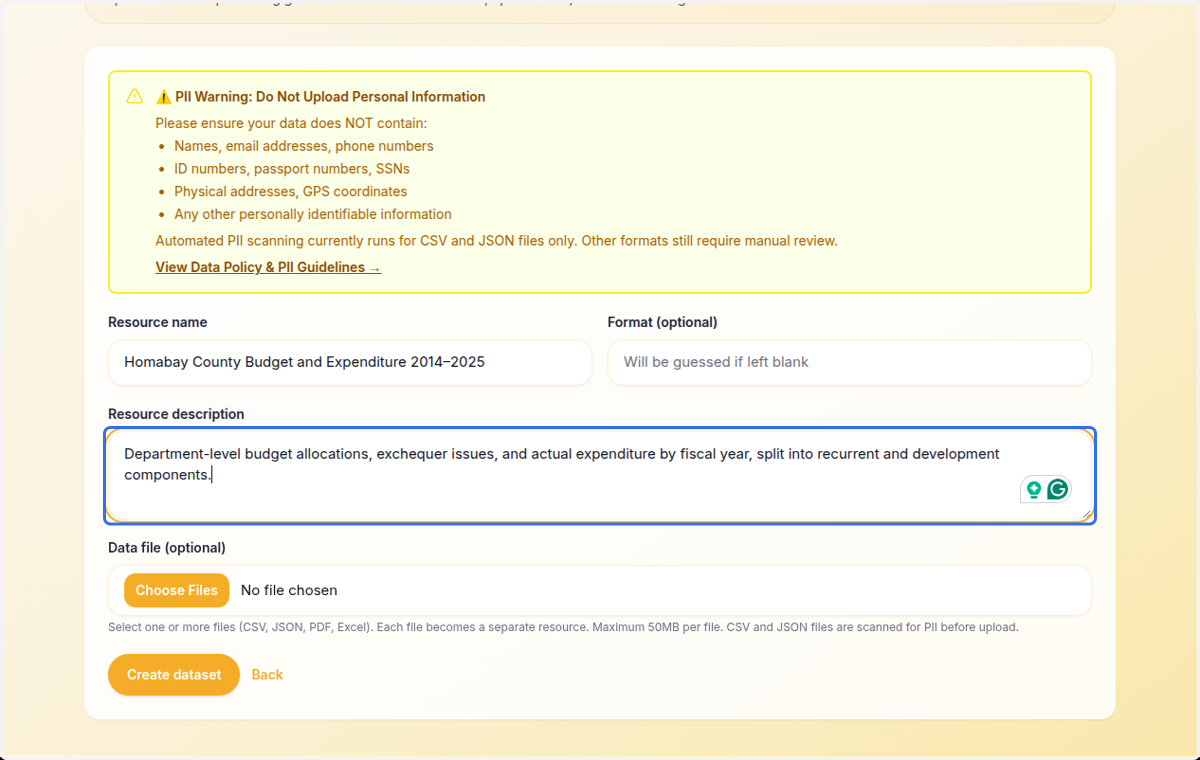The width and height of the screenshot is (1200, 760).
Task: Click the Create dataset button
Action: click(174, 675)
